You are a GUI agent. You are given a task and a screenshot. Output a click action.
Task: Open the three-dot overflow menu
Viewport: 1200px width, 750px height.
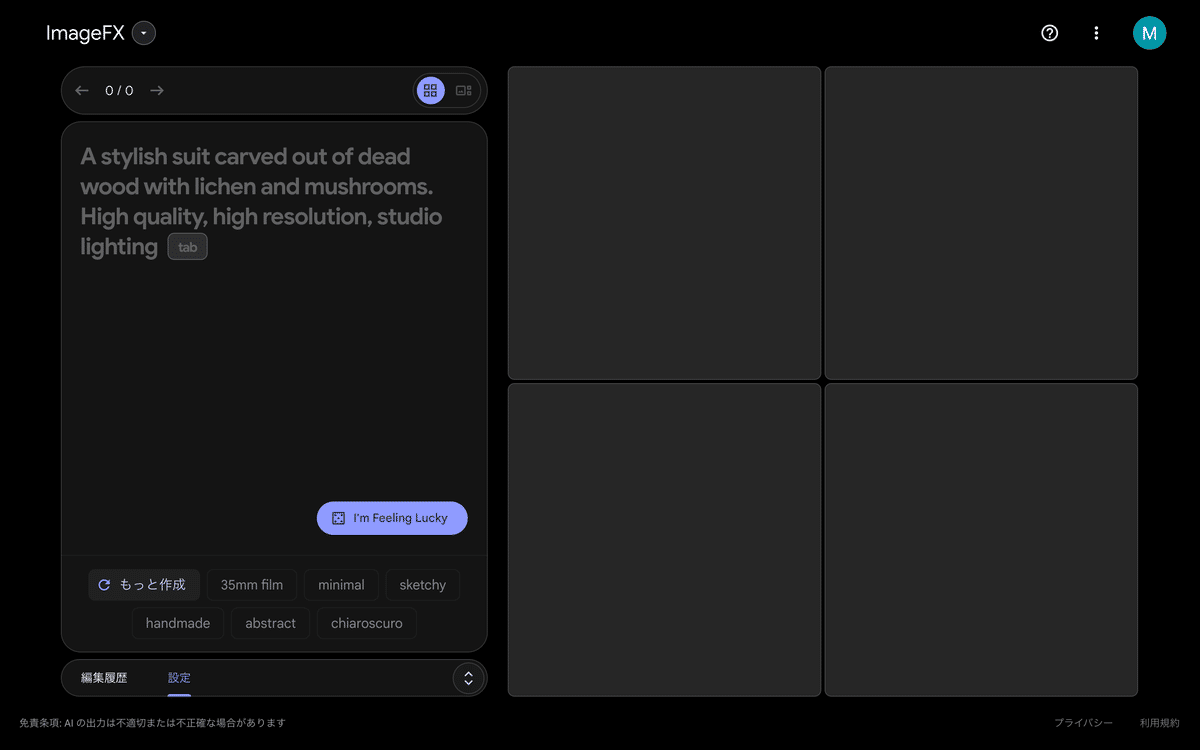[x=1096, y=33]
